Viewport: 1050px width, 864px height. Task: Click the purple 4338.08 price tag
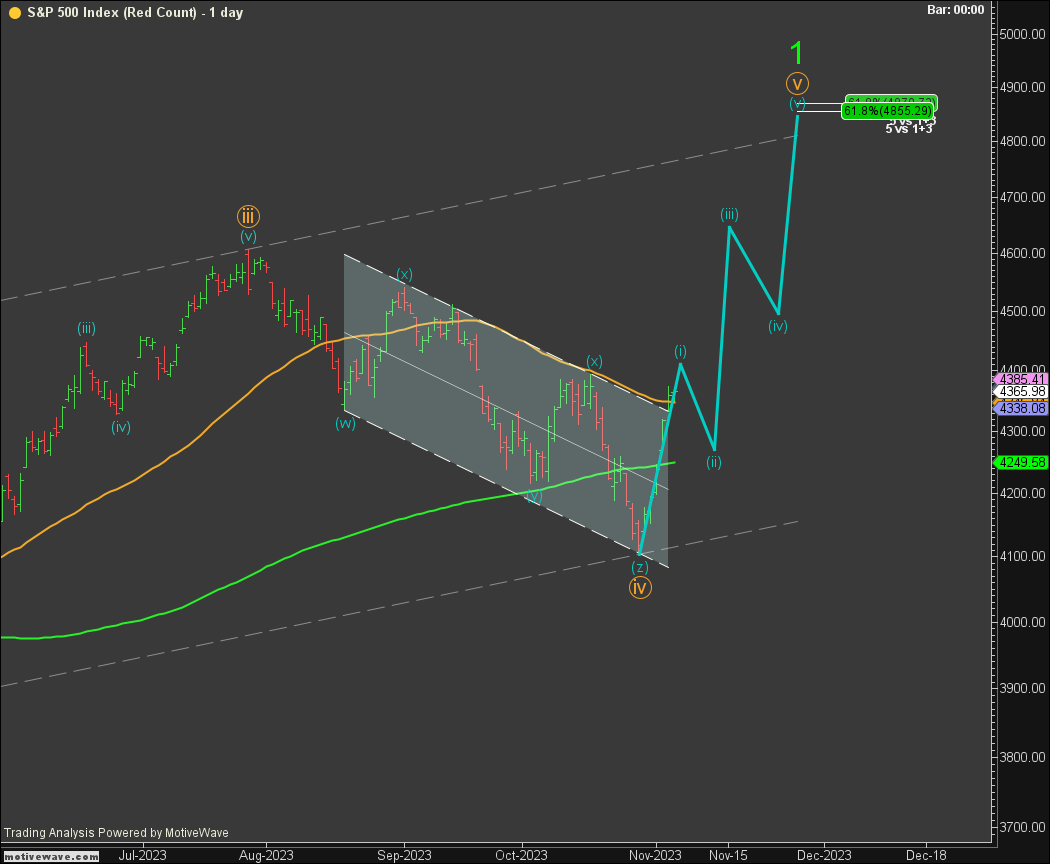(x=1021, y=408)
